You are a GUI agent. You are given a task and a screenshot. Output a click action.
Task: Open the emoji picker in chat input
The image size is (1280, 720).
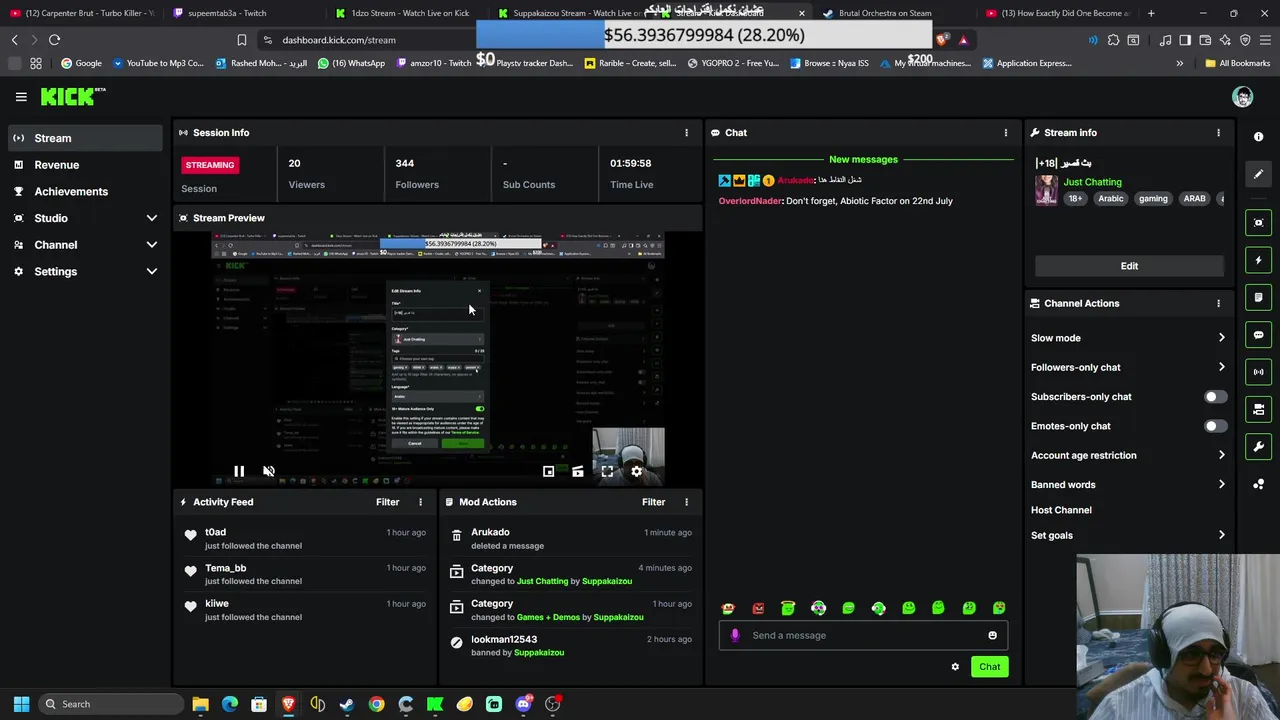coord(992,635)
